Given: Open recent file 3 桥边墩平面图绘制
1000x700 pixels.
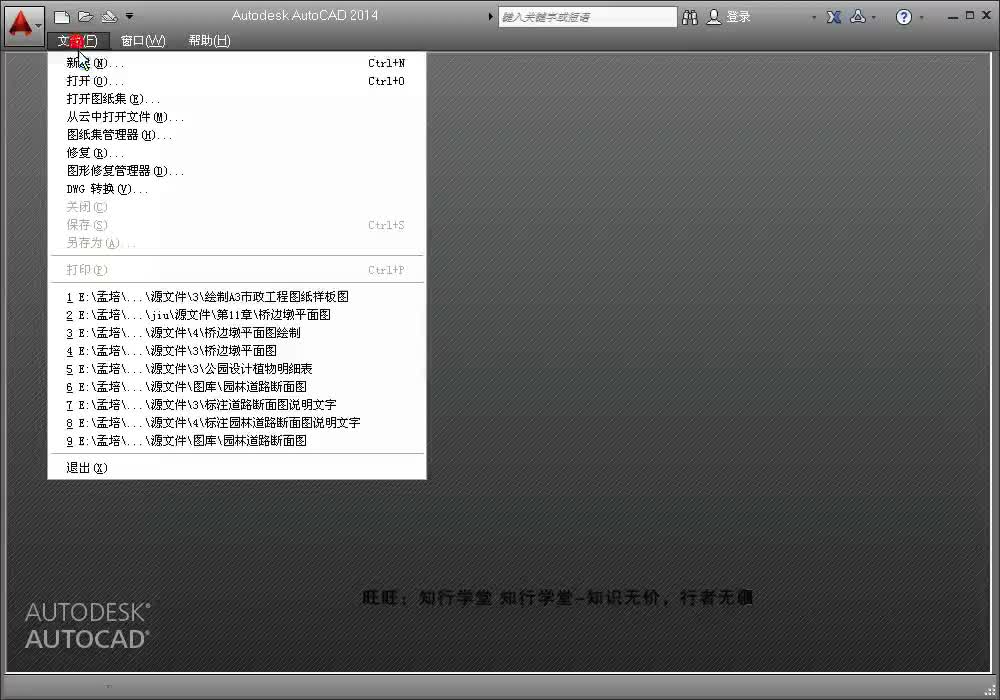Looking at the screenshot, I should [x=237, y=333].
